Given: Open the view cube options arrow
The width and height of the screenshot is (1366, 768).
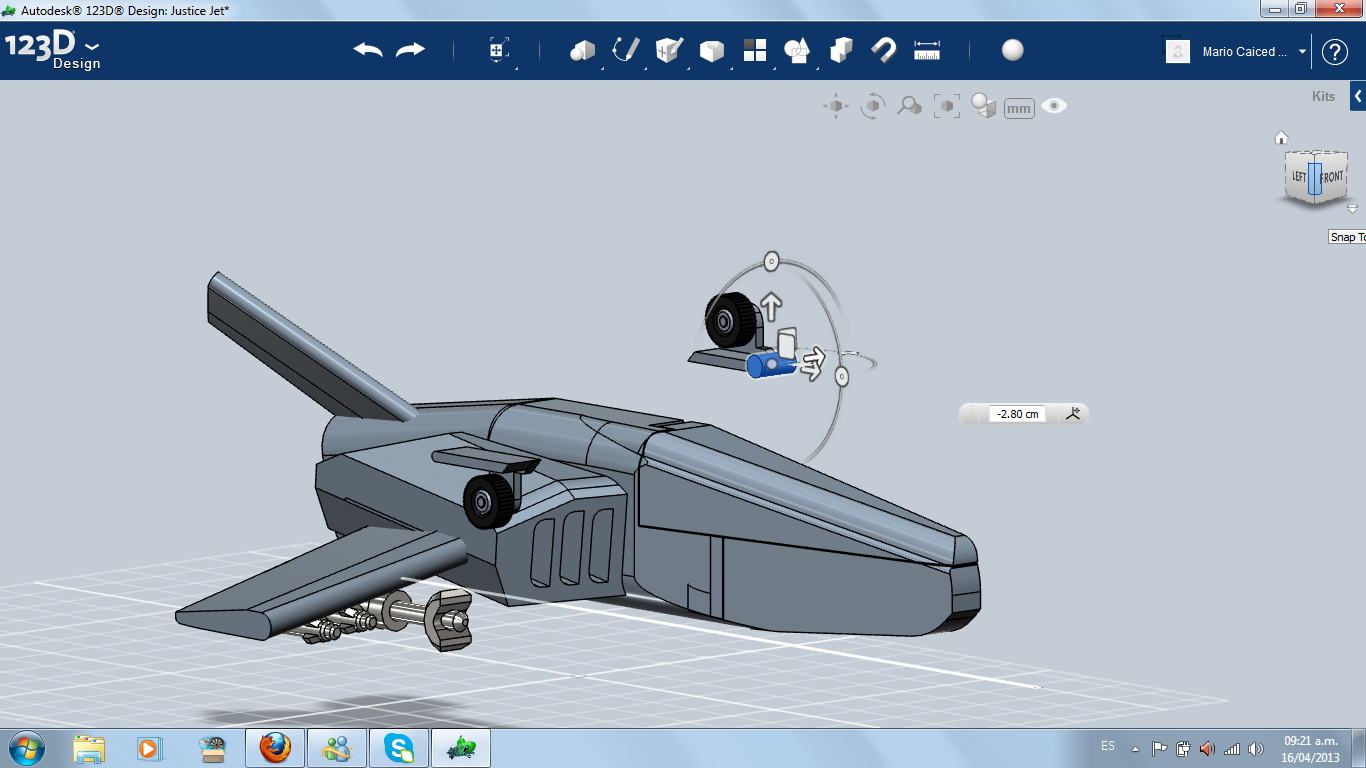Looking at the screenshot, I should click(x=1352, y=209).
